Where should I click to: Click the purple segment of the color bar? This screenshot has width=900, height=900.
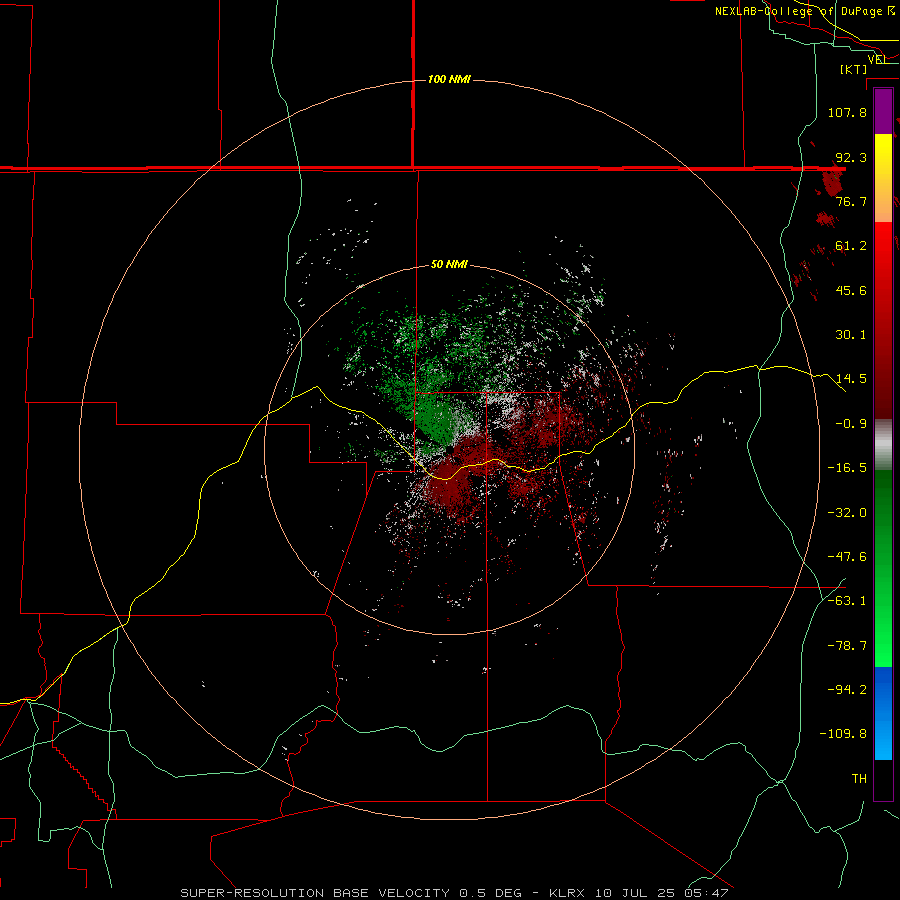tap(883, 112)
